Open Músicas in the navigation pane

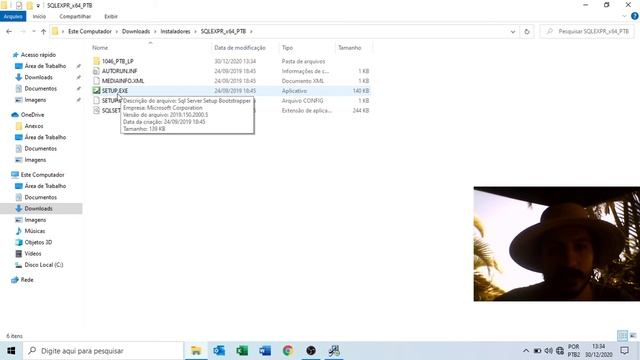[35, 231]
